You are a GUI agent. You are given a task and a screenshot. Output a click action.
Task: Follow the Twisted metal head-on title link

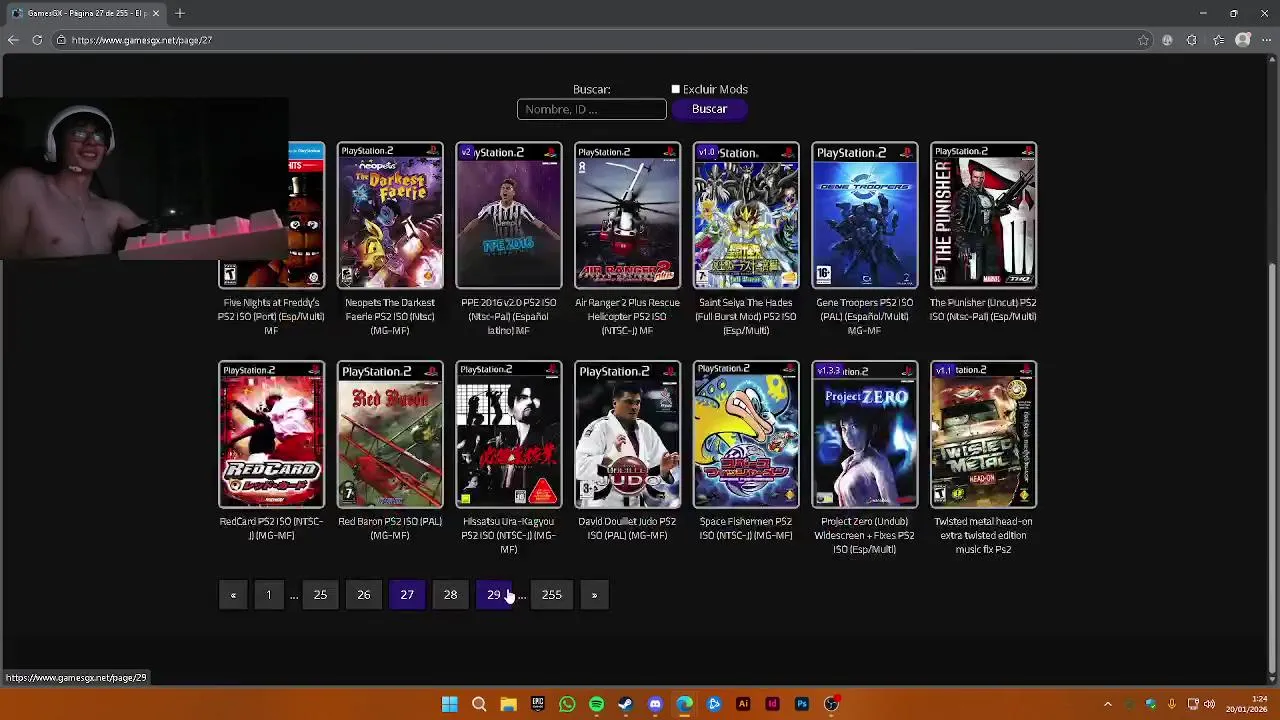click(983, 535)
